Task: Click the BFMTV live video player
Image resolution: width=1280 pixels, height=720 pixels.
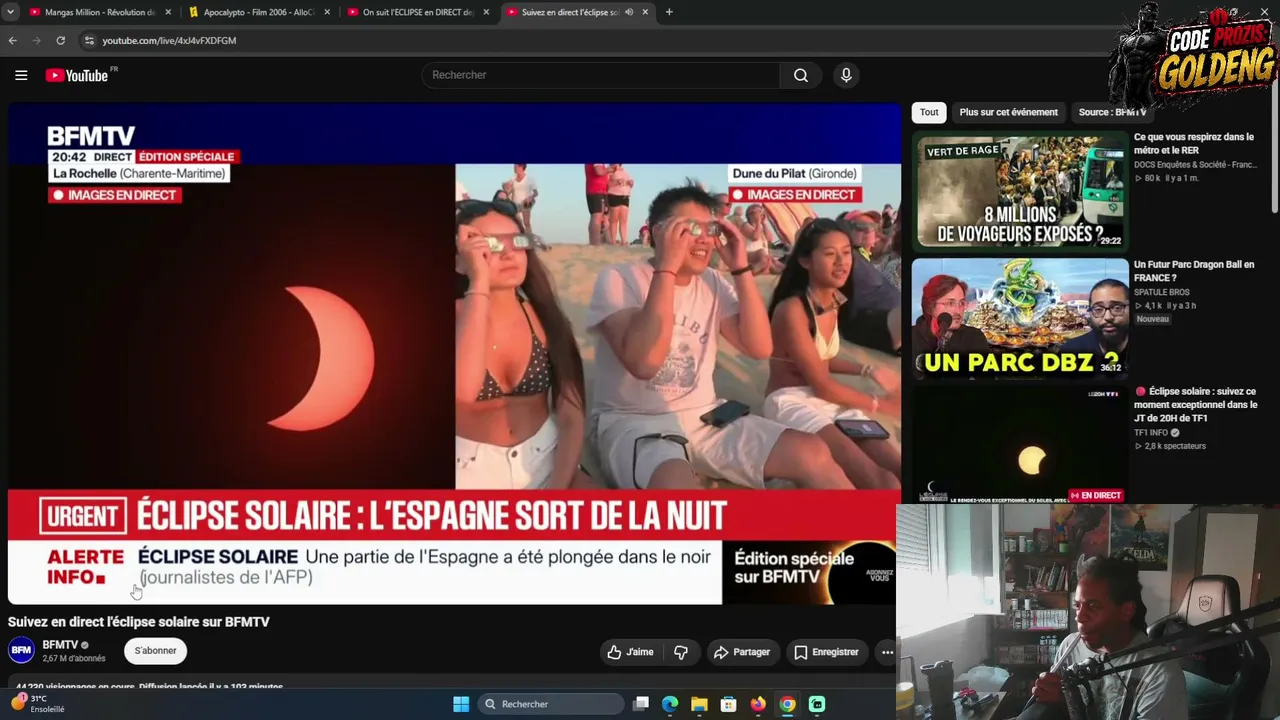Action: pyautogui.click(x=454, y=353)
